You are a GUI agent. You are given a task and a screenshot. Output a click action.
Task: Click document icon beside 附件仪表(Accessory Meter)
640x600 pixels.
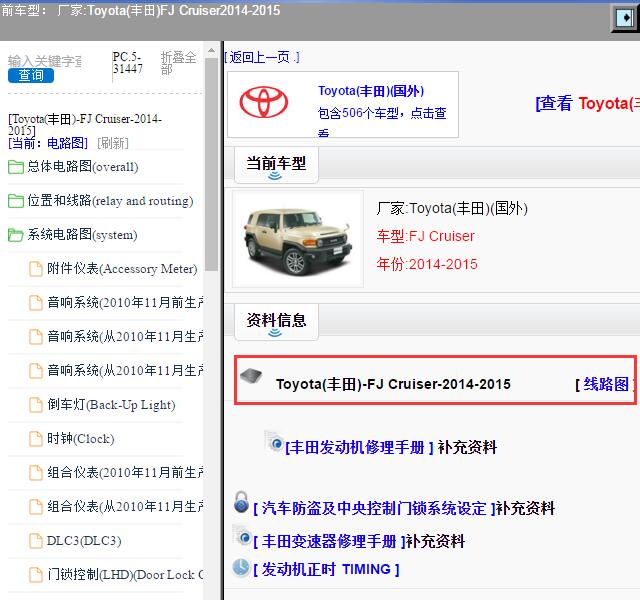[x=36, y=269]
